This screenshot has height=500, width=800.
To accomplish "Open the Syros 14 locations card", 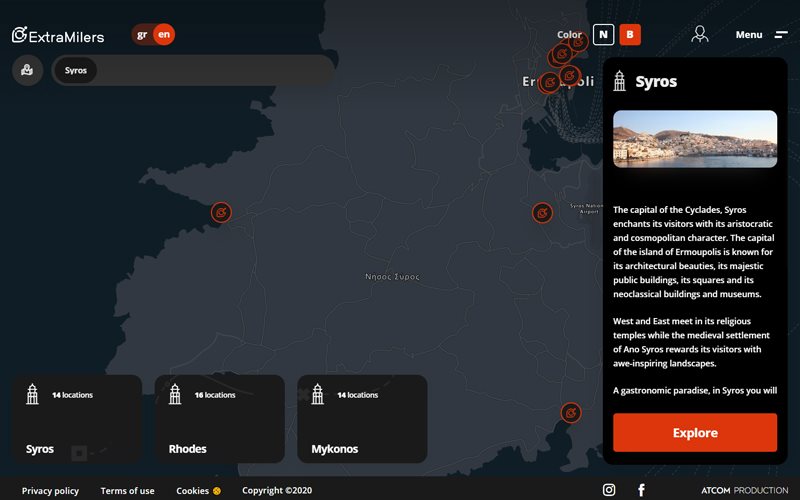I will tap(76, 419).
